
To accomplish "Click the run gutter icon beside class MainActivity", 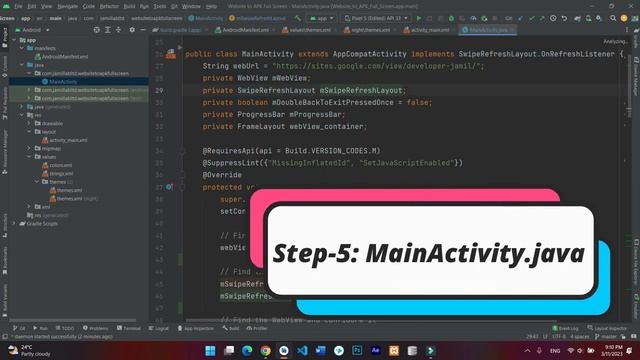I will click(171, 53).
